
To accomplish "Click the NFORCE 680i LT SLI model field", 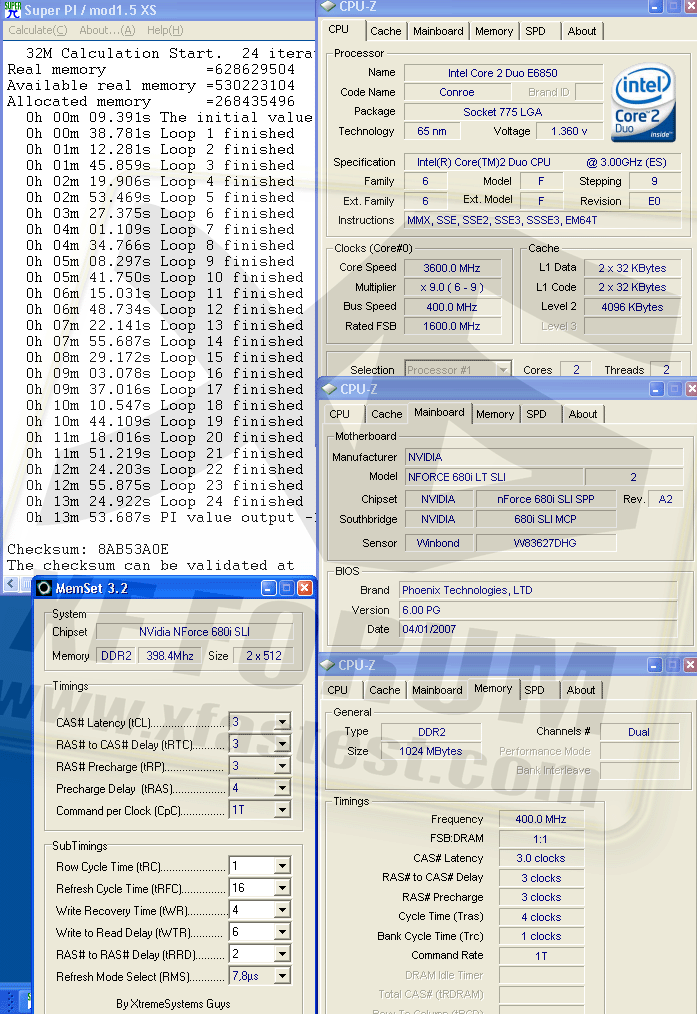I will click(x=494, y=477).
